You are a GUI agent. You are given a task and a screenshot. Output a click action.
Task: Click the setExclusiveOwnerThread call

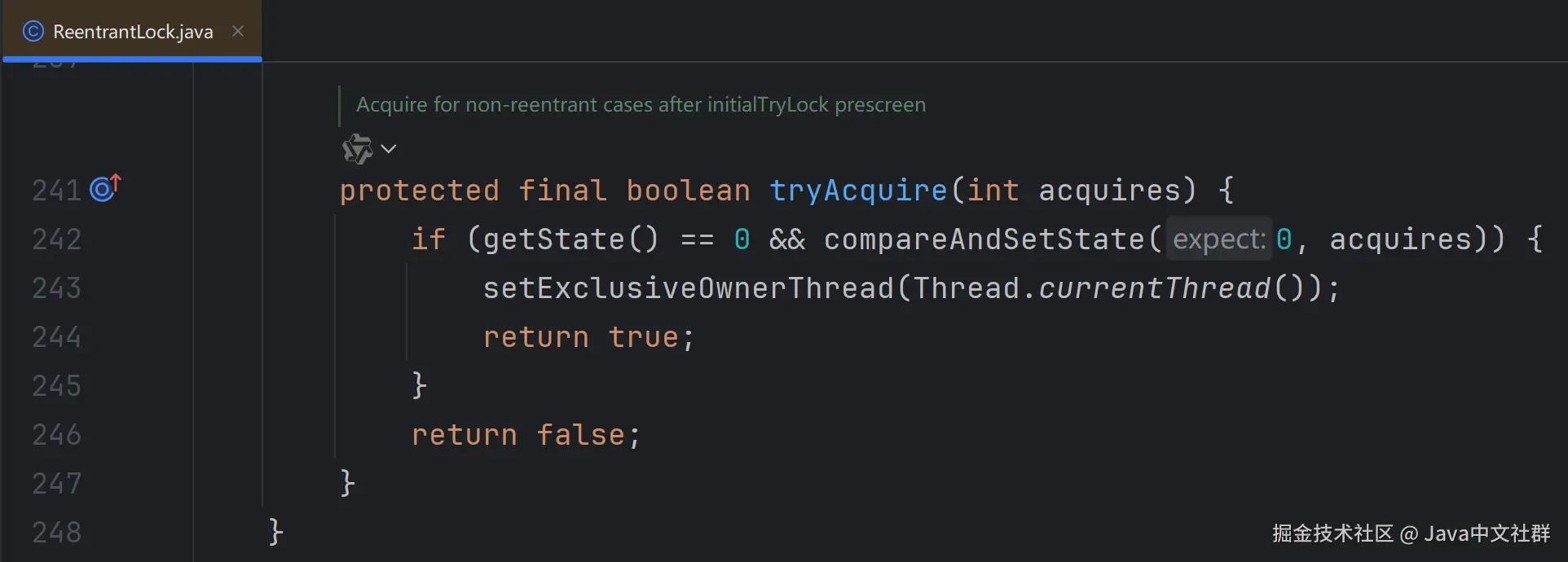point(688,288)
